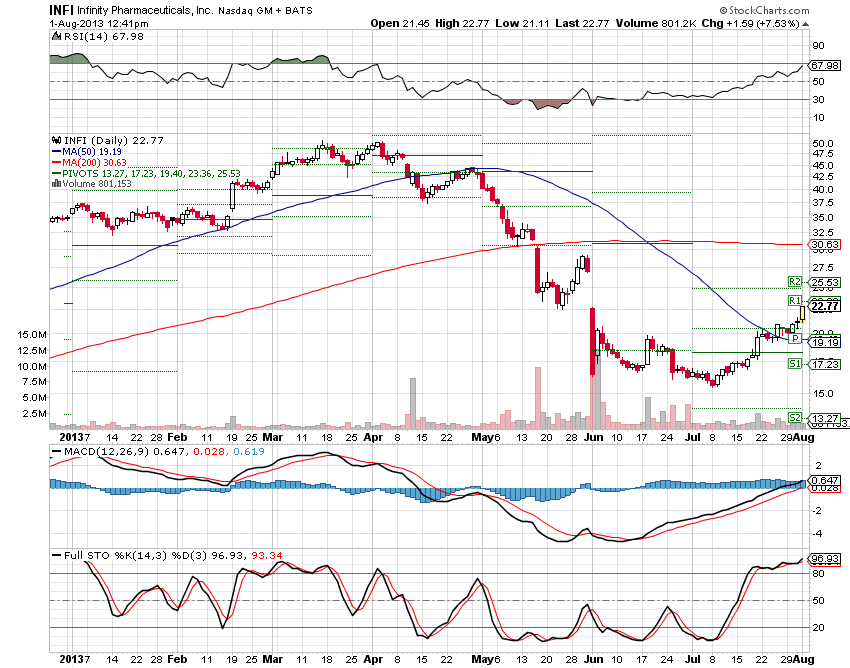
Task: Click the R1 pivot resistance label
Action: [795, 300]
